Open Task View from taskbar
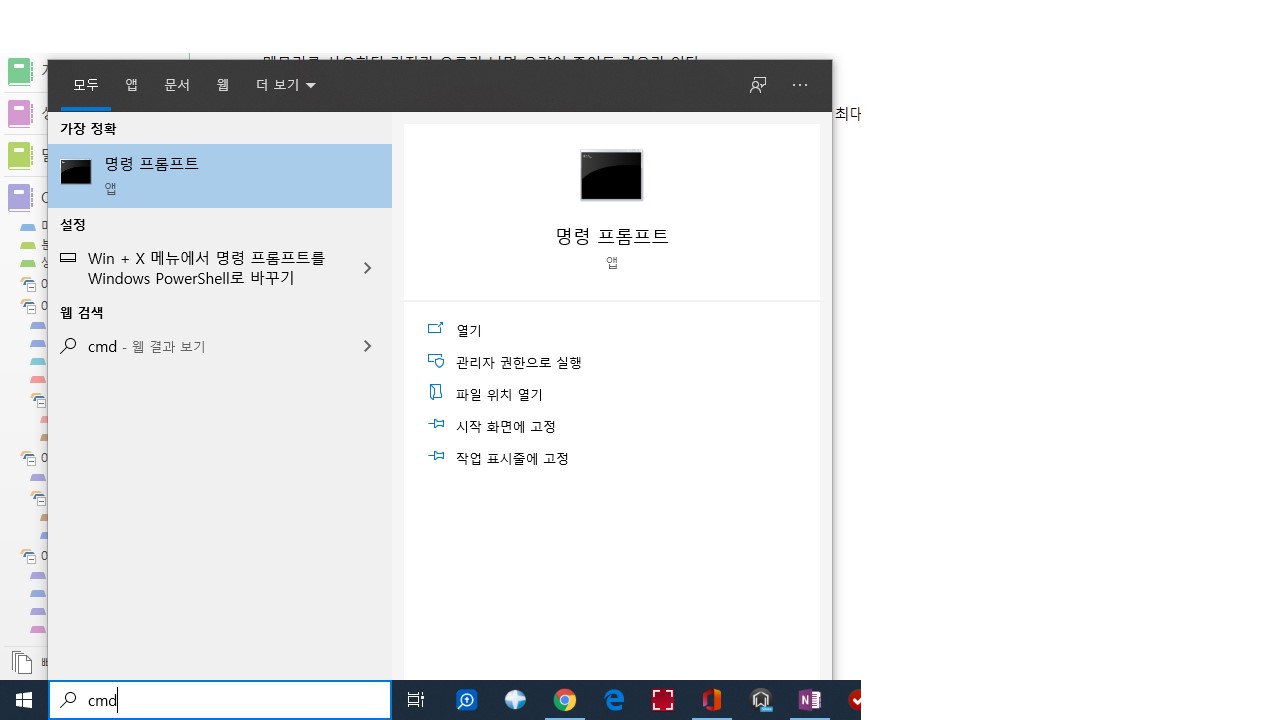 pos(416,700)
